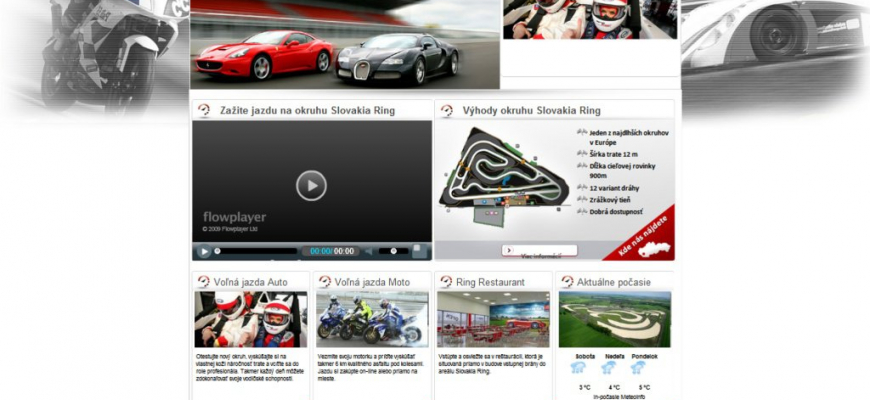The image size is (870, 400).
Task: Click the '4 °C' Nedeľa temperature
Action: (614, 387)
